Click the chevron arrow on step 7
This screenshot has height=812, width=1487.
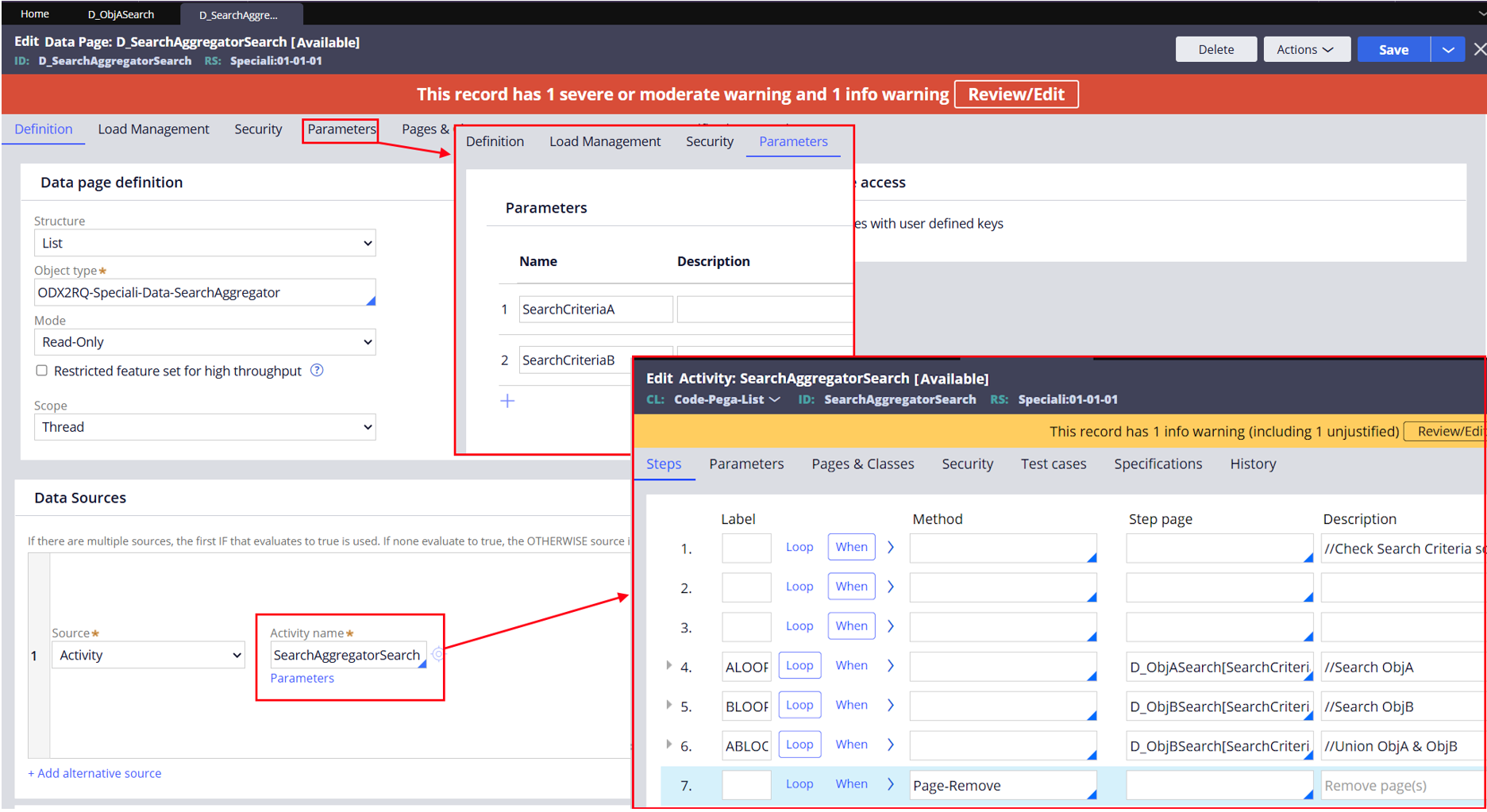click(891, 784)
